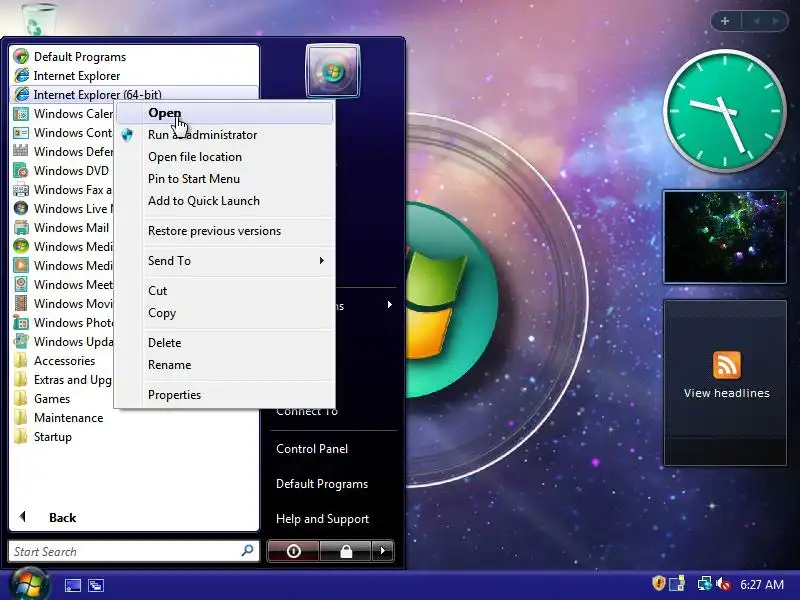Image resolution: width=800 pixels, height=600 pixels.
Task: Open Default Programs in right pane
Action: (x=322, y=484)
